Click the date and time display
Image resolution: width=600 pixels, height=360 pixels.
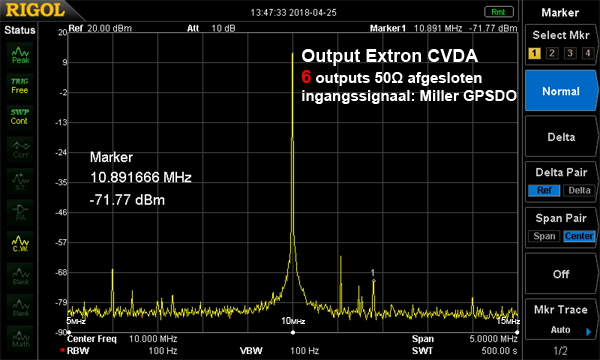(x=293, y=13)
